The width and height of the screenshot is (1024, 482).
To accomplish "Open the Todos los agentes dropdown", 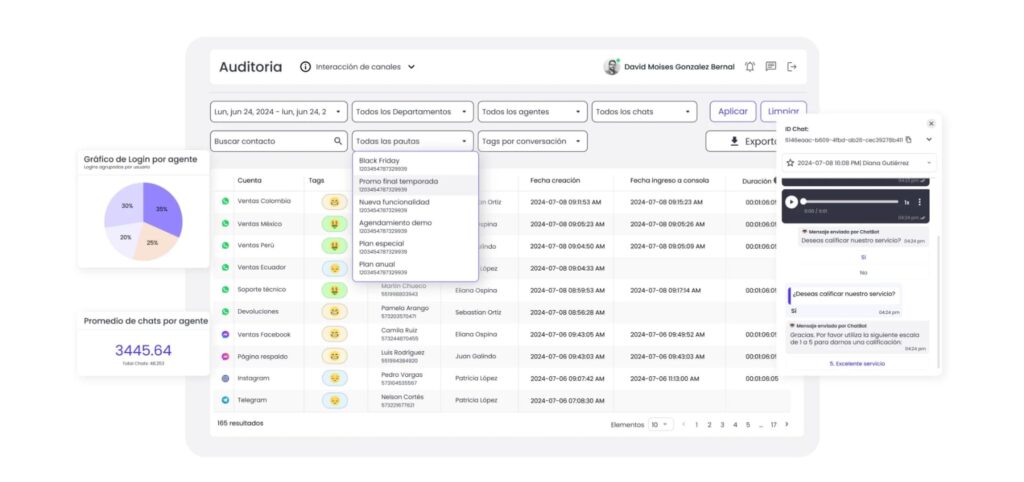I will [532, 112].
